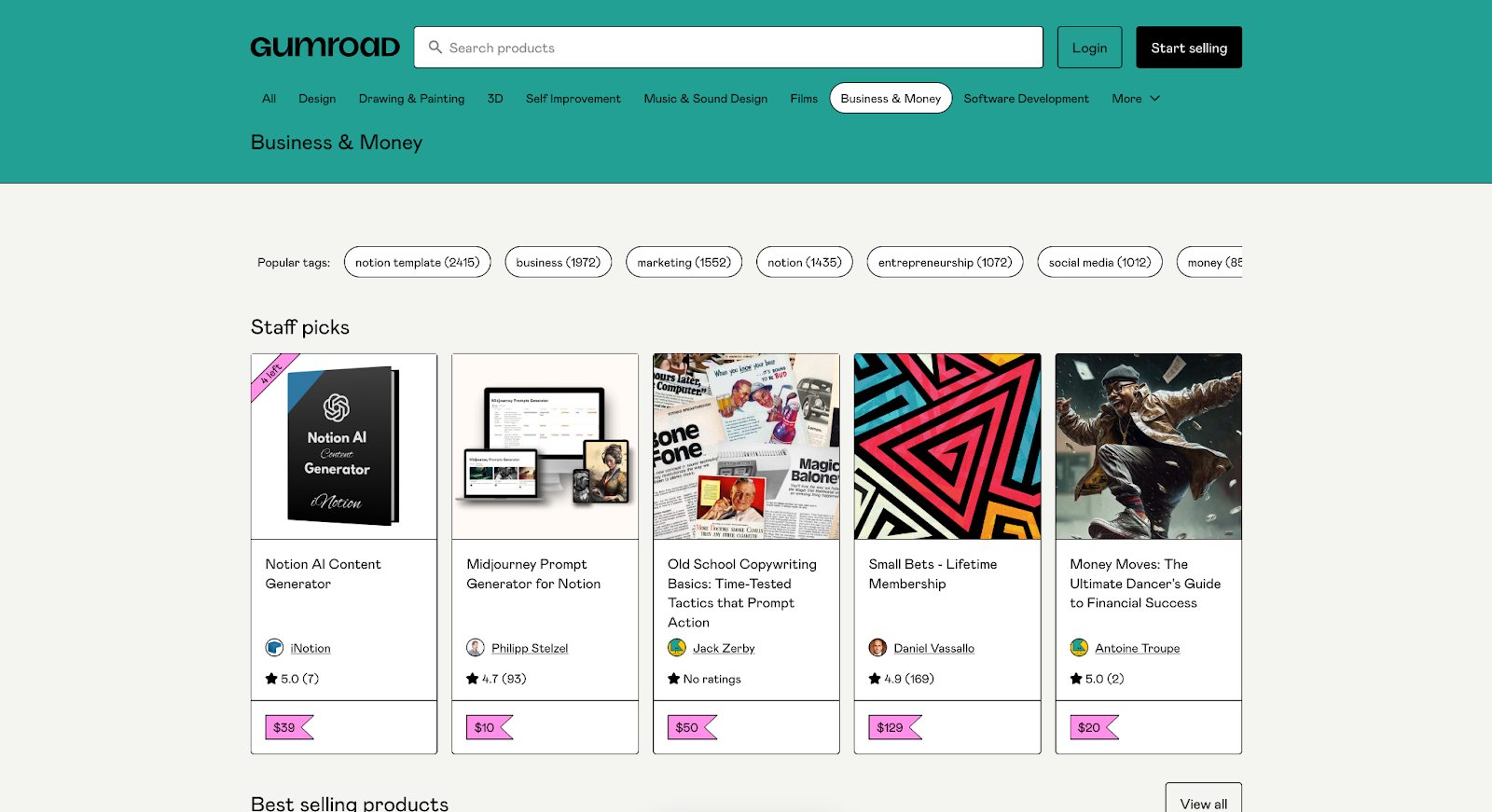Viewport: 1492px width, 812px height.
Task: Click the $50 price tag
Action: (x=692, y=727)
